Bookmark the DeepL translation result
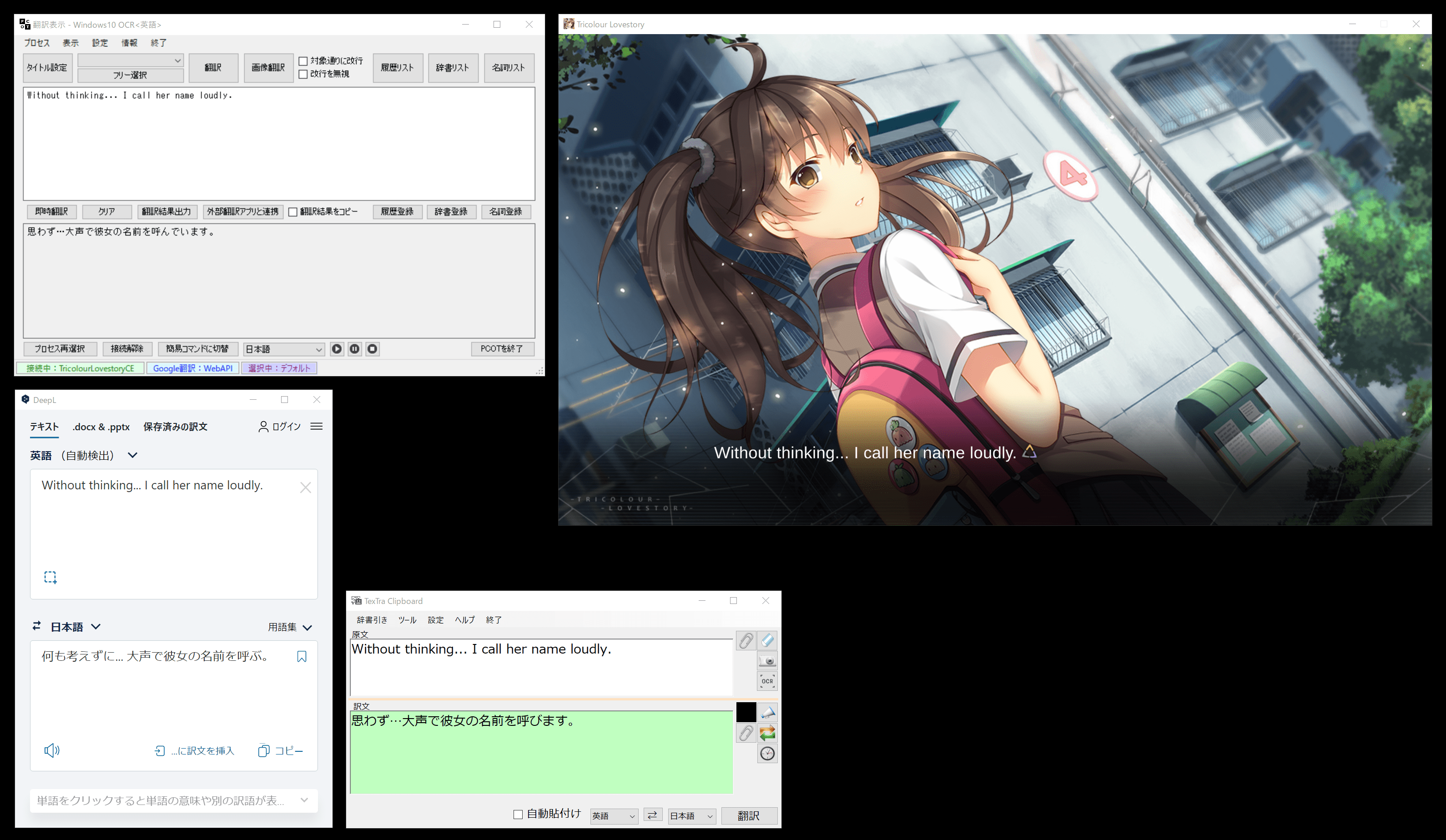The image size is (1446, 840). [302, 656]
